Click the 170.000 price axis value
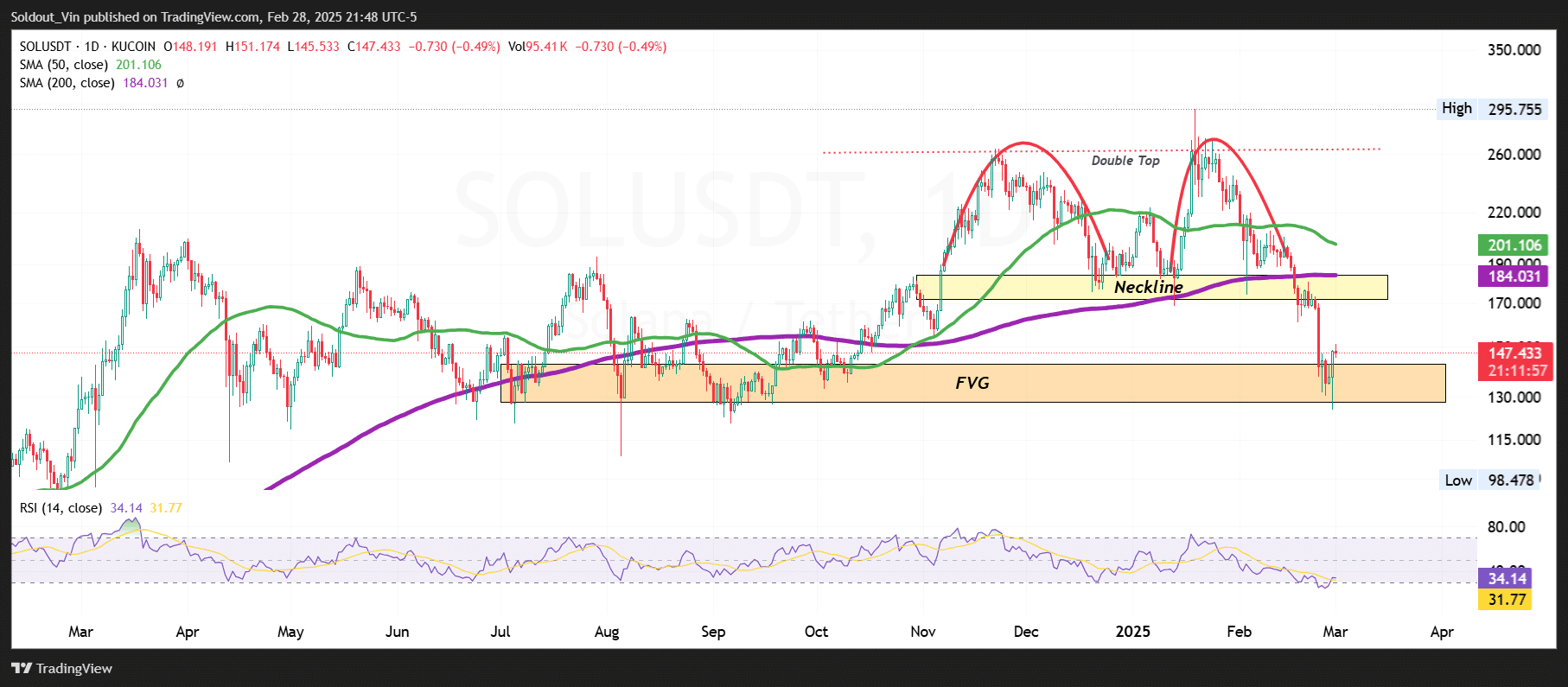1568x687 pixels. pyautogui.click(x=1514, y=303)
